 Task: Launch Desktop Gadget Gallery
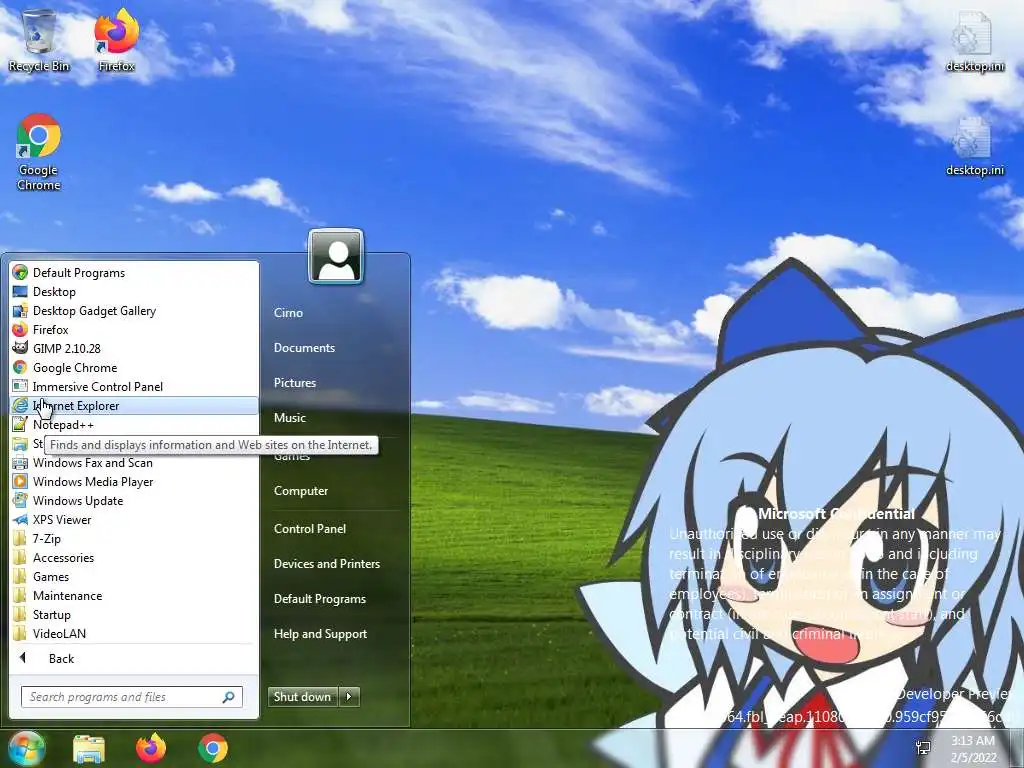click(x=135, y=310)
